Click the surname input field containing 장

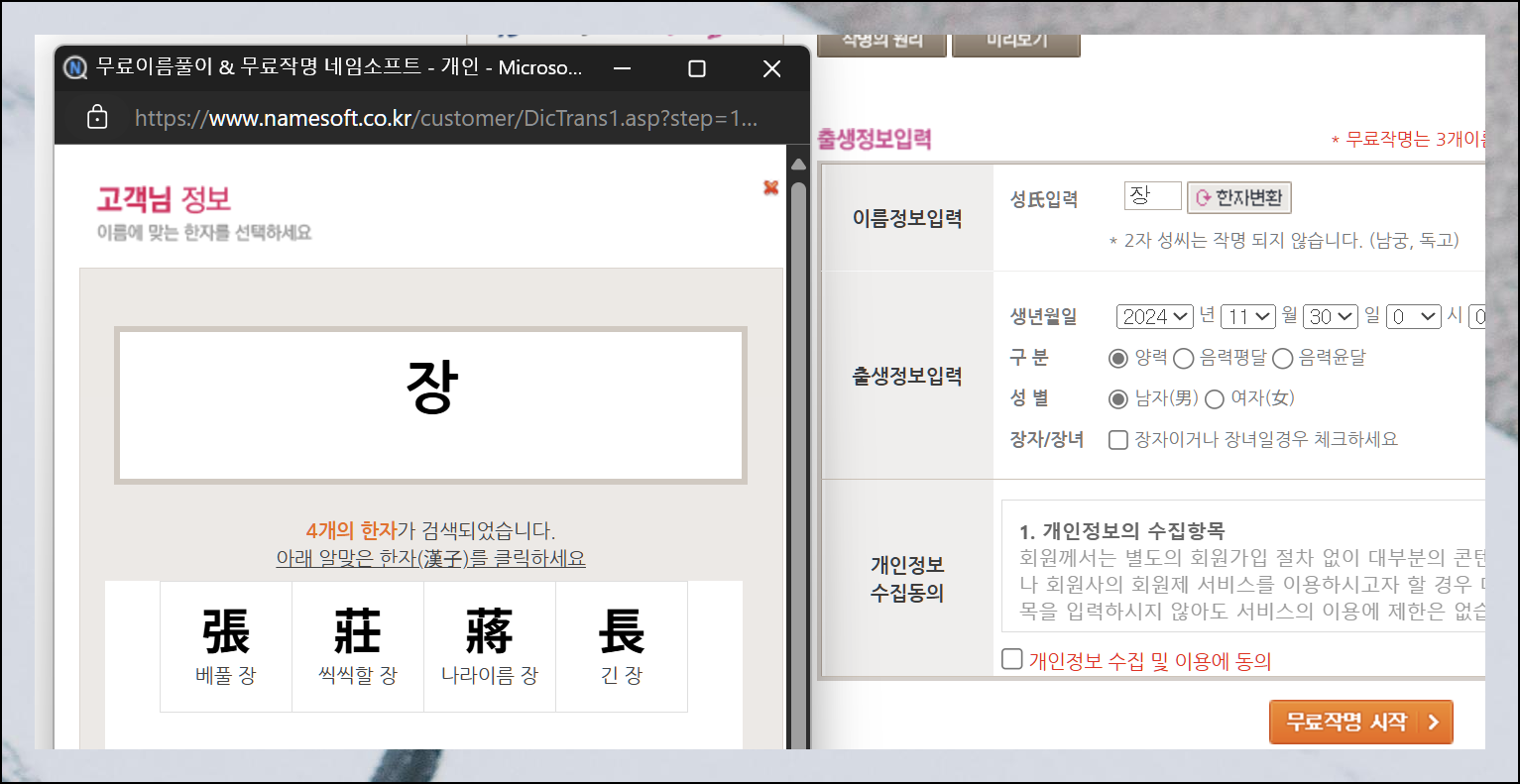[x=1153, y=195]
